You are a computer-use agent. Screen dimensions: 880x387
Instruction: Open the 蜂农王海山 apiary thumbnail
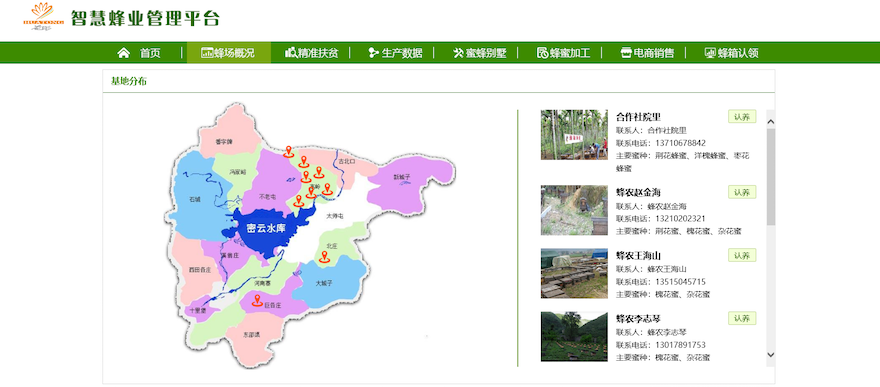click(x=574, y=273)
